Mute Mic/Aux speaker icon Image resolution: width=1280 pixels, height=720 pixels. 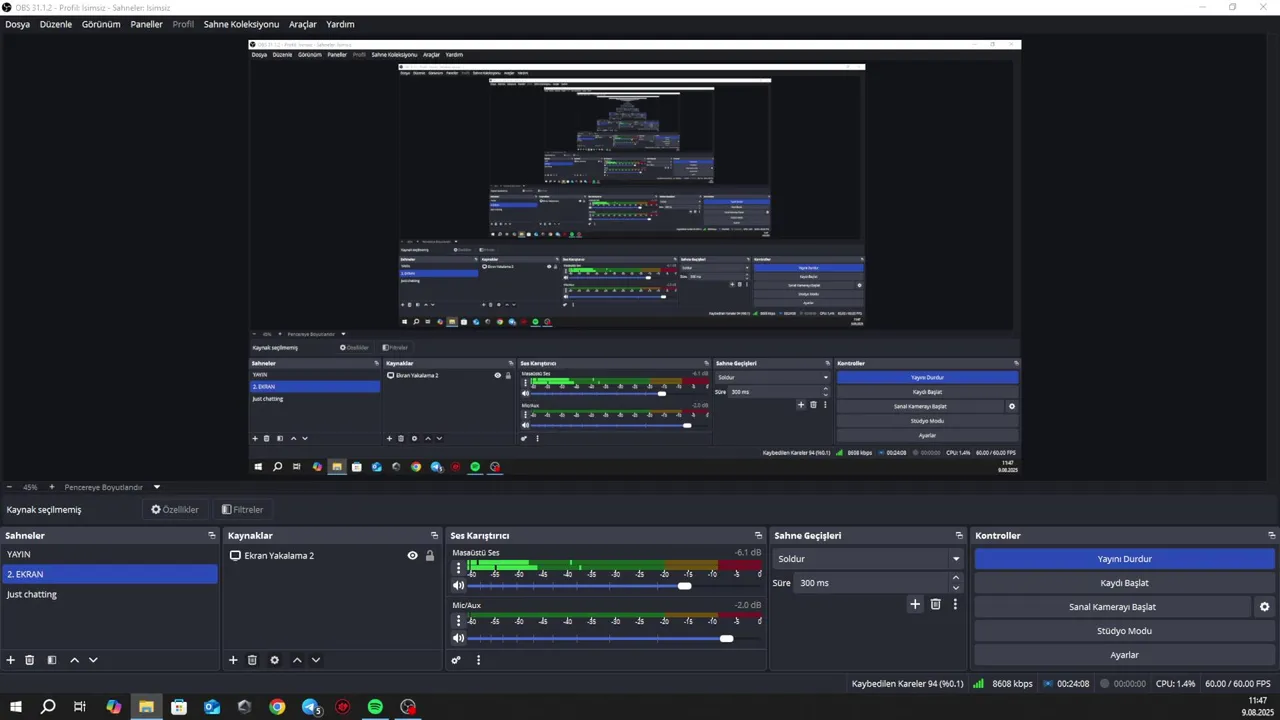[458, 638]
